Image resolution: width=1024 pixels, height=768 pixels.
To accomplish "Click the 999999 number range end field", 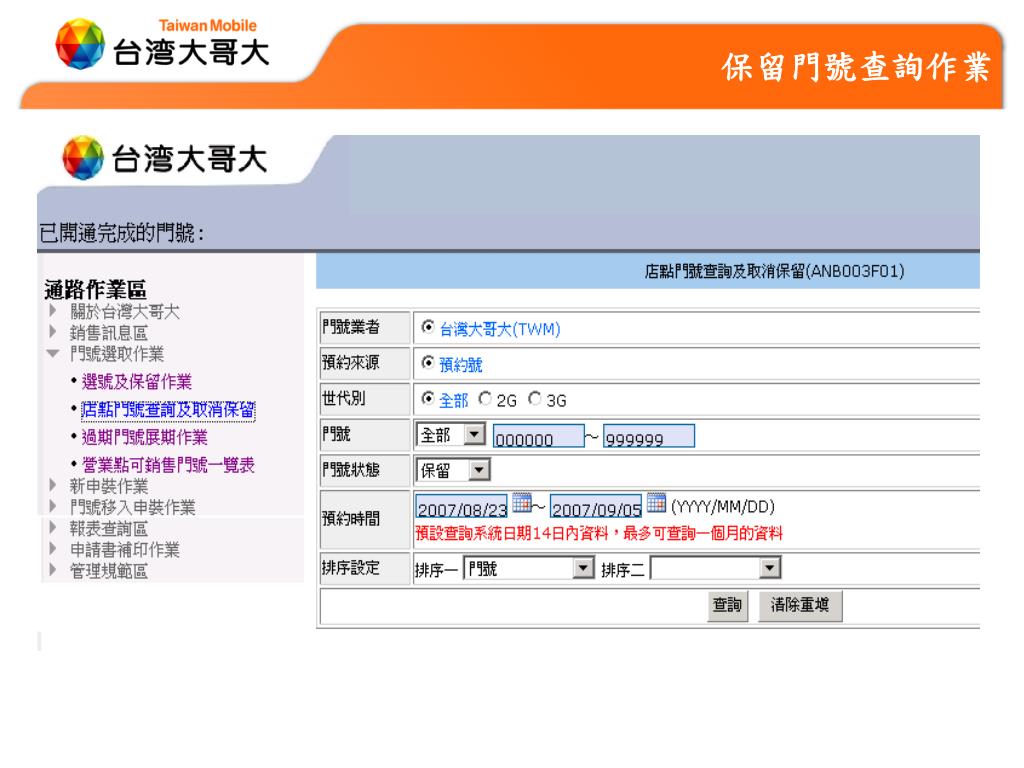I will [x=648, y=436].
